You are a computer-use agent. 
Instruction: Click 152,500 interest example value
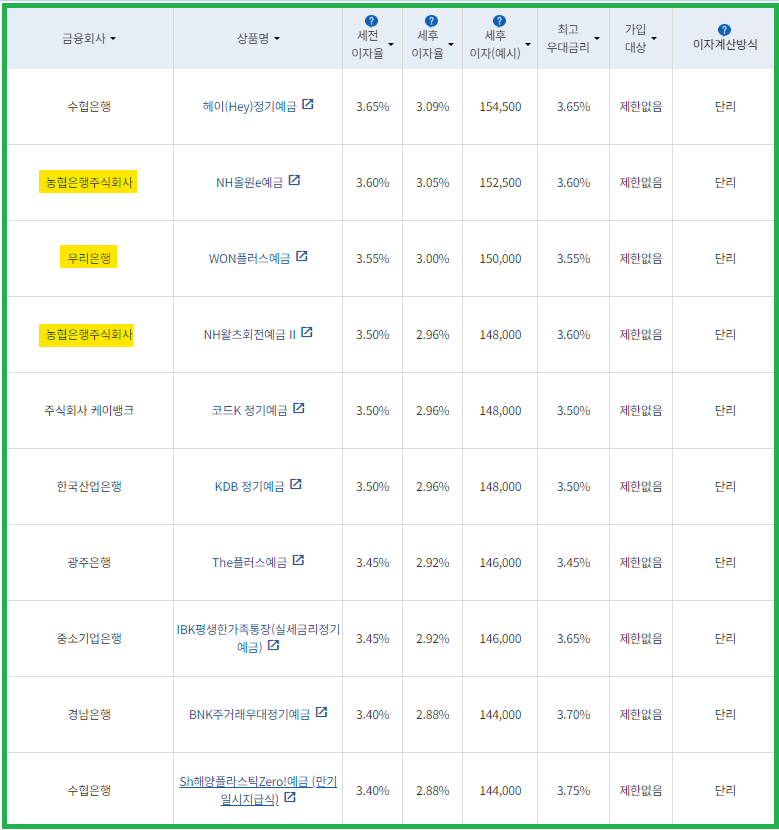coord(500,183)
